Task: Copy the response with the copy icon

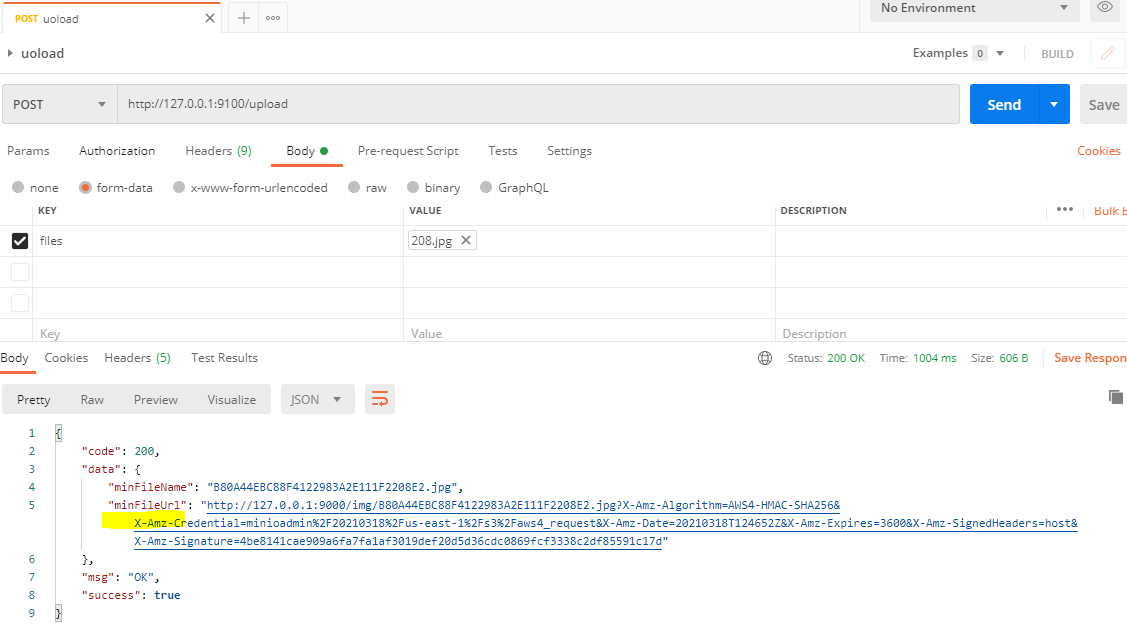Action: pos(1116,396)
